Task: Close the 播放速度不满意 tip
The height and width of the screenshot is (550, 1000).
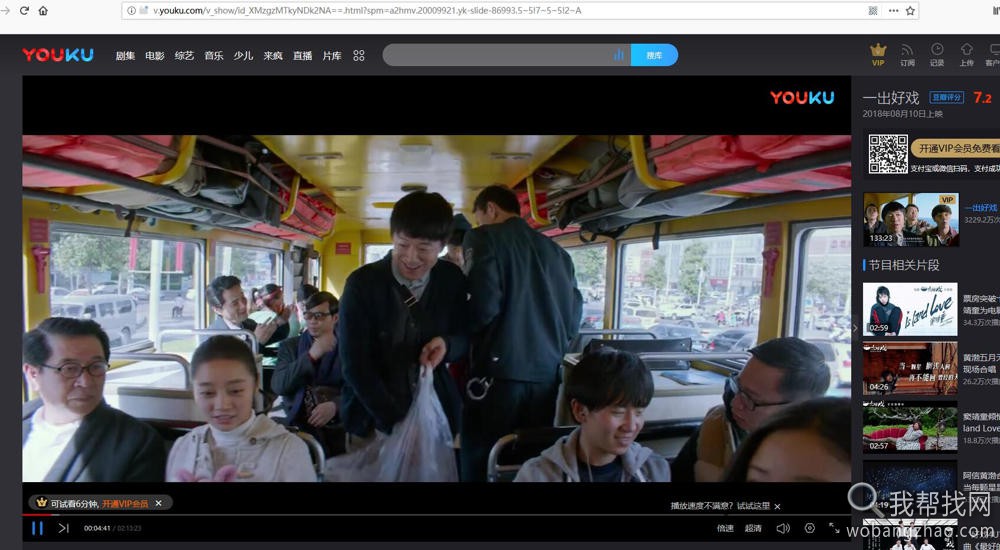Action: click(777, 507)
